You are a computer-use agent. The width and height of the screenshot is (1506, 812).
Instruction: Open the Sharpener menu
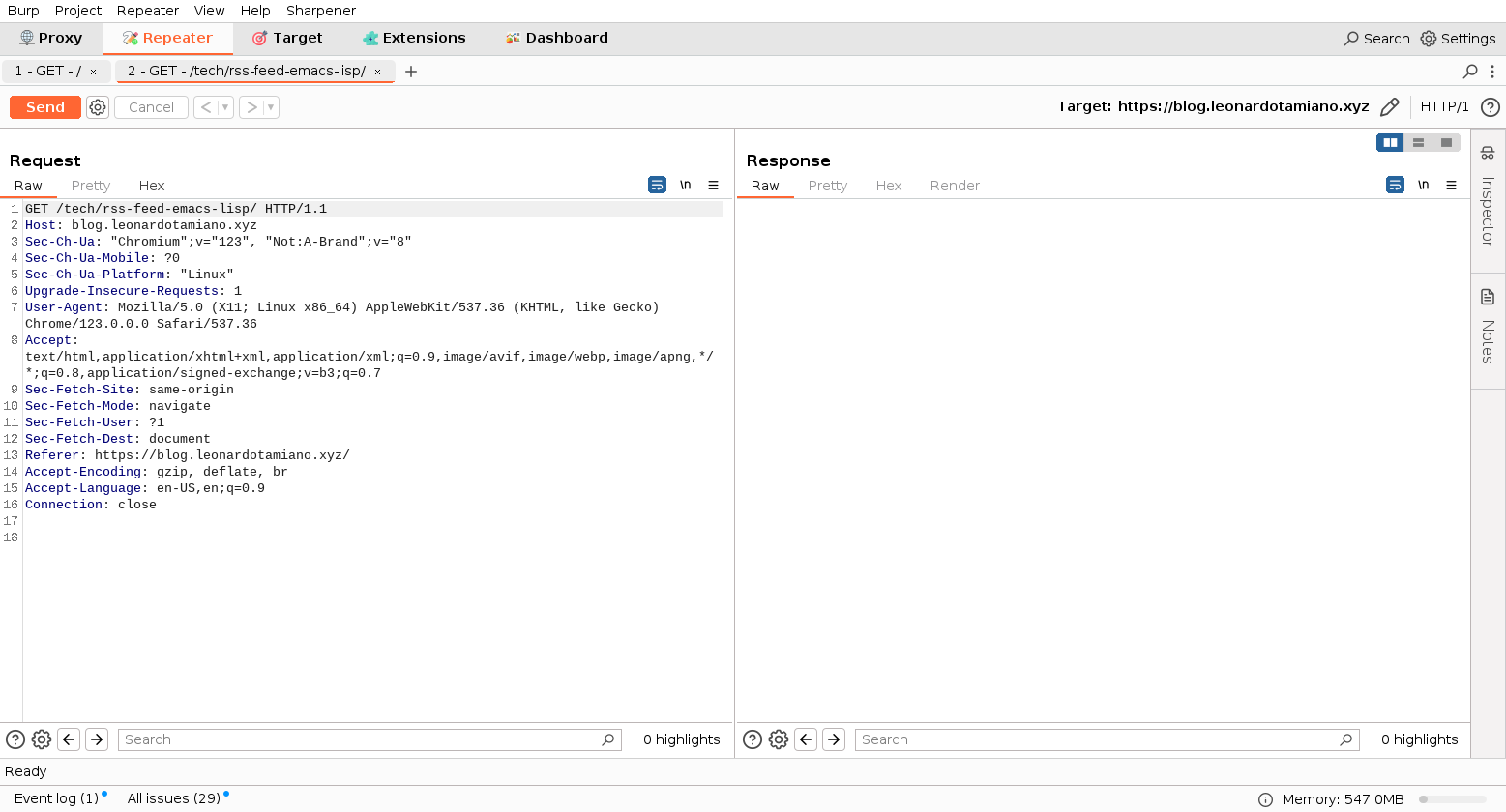321,11
